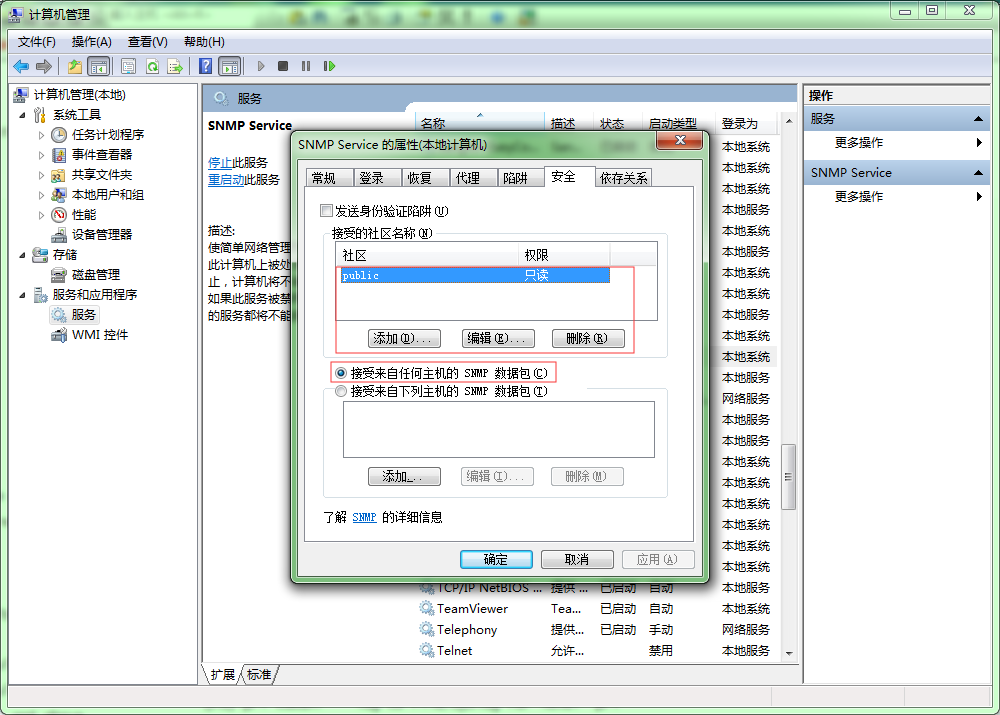Switch to the 常规 tab
This screenshot has height=715, width=1000.
pyautogui.click(x=324, y=178)
